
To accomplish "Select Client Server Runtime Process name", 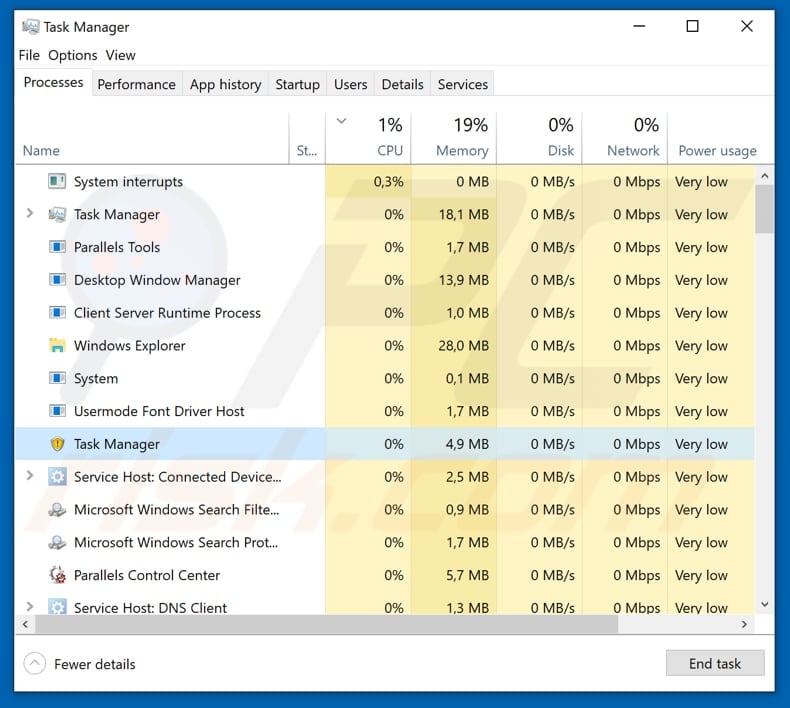I will 167,313.
